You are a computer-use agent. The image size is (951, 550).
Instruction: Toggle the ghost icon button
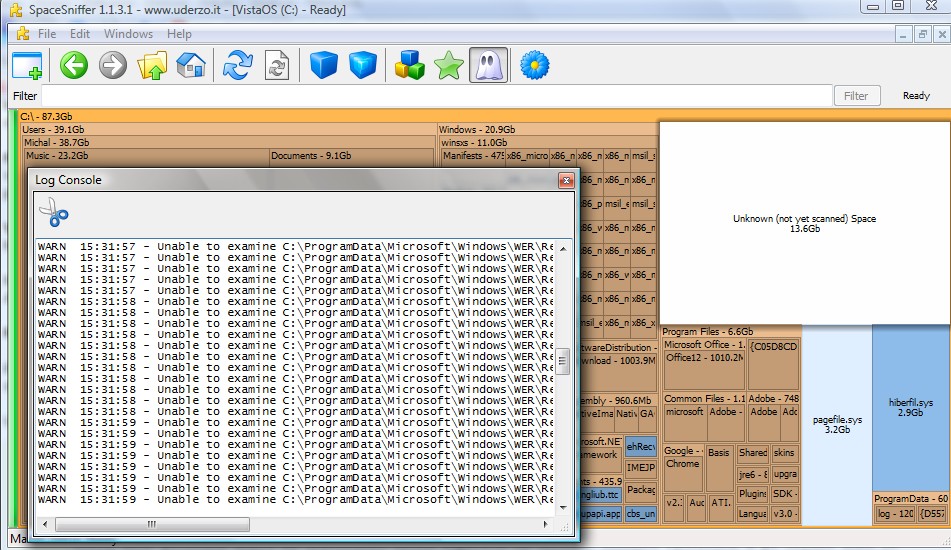488,66
